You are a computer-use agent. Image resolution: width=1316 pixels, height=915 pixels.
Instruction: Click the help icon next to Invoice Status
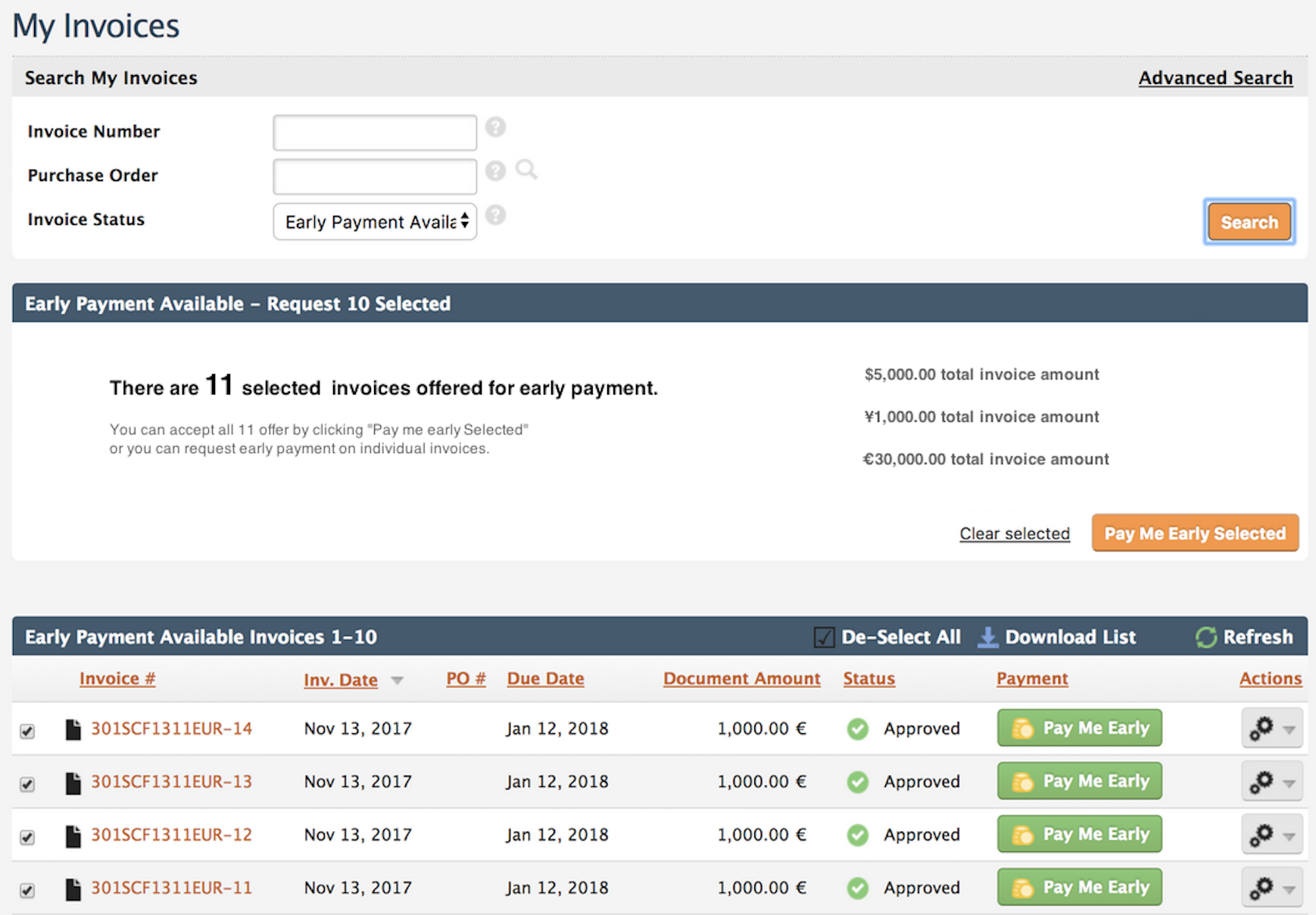click(496, 216)
